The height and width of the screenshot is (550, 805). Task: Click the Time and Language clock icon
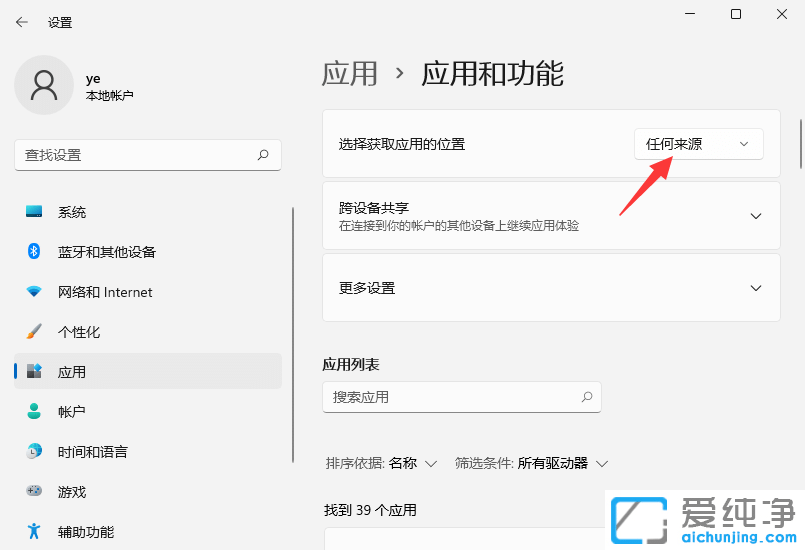tap(34, 452)
